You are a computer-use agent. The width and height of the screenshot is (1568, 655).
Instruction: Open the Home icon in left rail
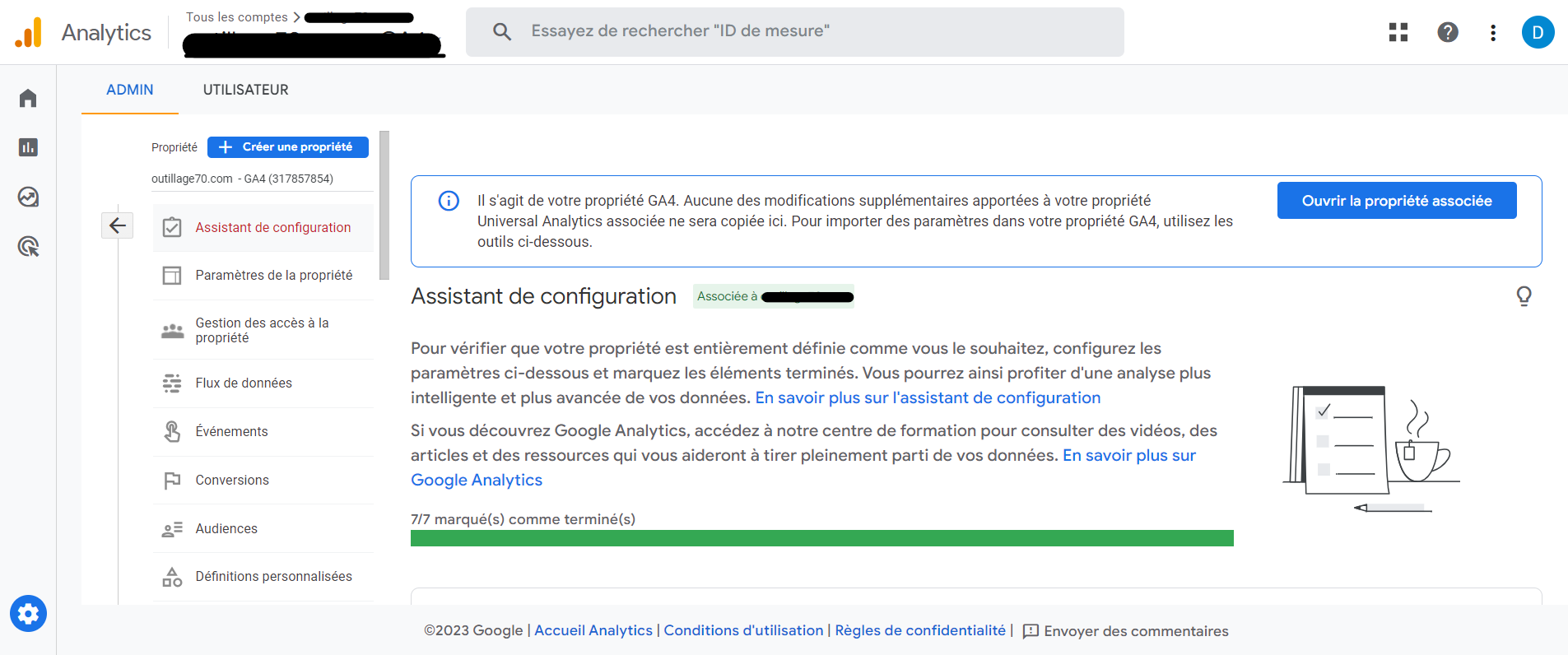[28, 98]
